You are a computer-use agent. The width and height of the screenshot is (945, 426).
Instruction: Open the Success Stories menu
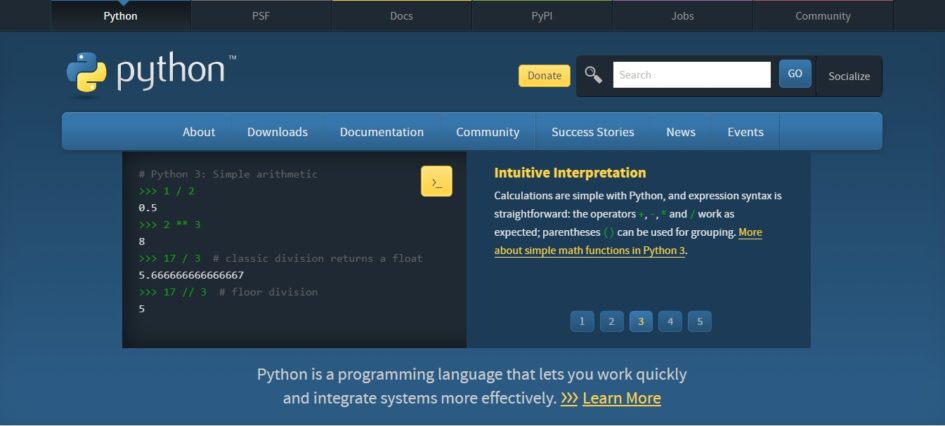pos(592,132)
